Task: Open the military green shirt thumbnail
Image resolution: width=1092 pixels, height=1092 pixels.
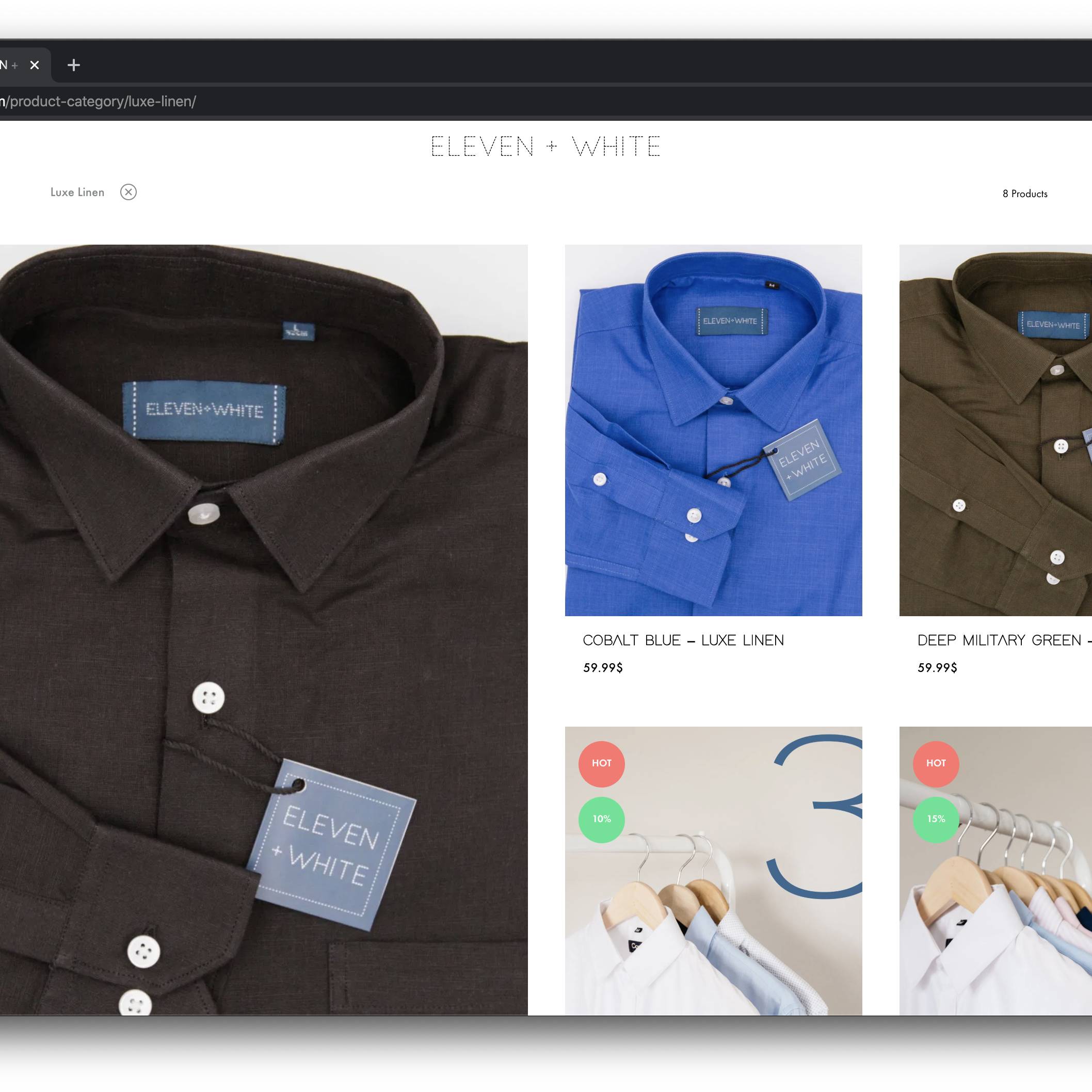Action: [995, 429]
